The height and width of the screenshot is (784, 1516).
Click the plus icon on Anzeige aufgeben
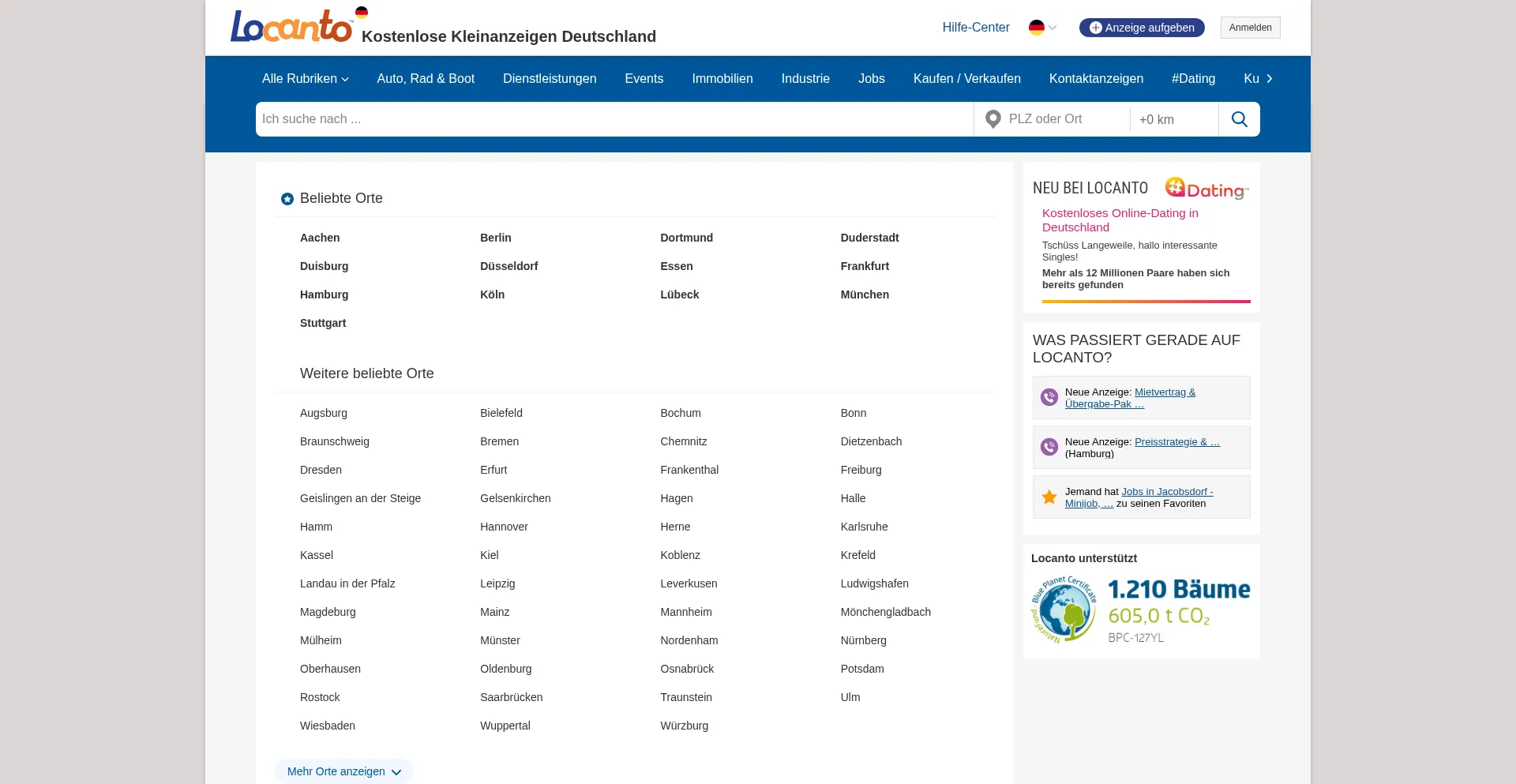1095,28
